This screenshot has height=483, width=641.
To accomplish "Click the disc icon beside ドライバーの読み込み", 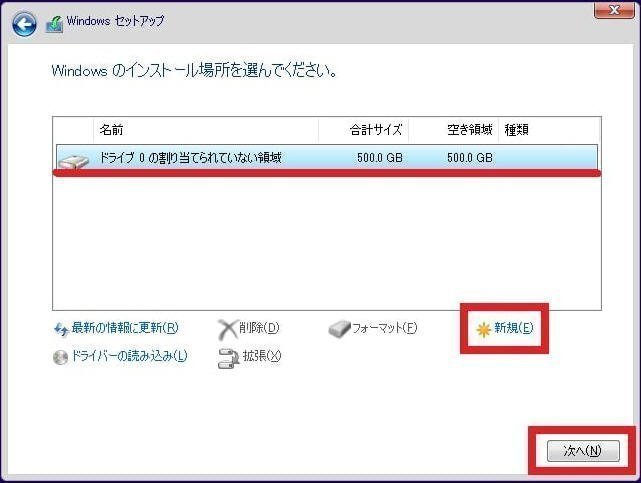I will [x=61, y=358].
